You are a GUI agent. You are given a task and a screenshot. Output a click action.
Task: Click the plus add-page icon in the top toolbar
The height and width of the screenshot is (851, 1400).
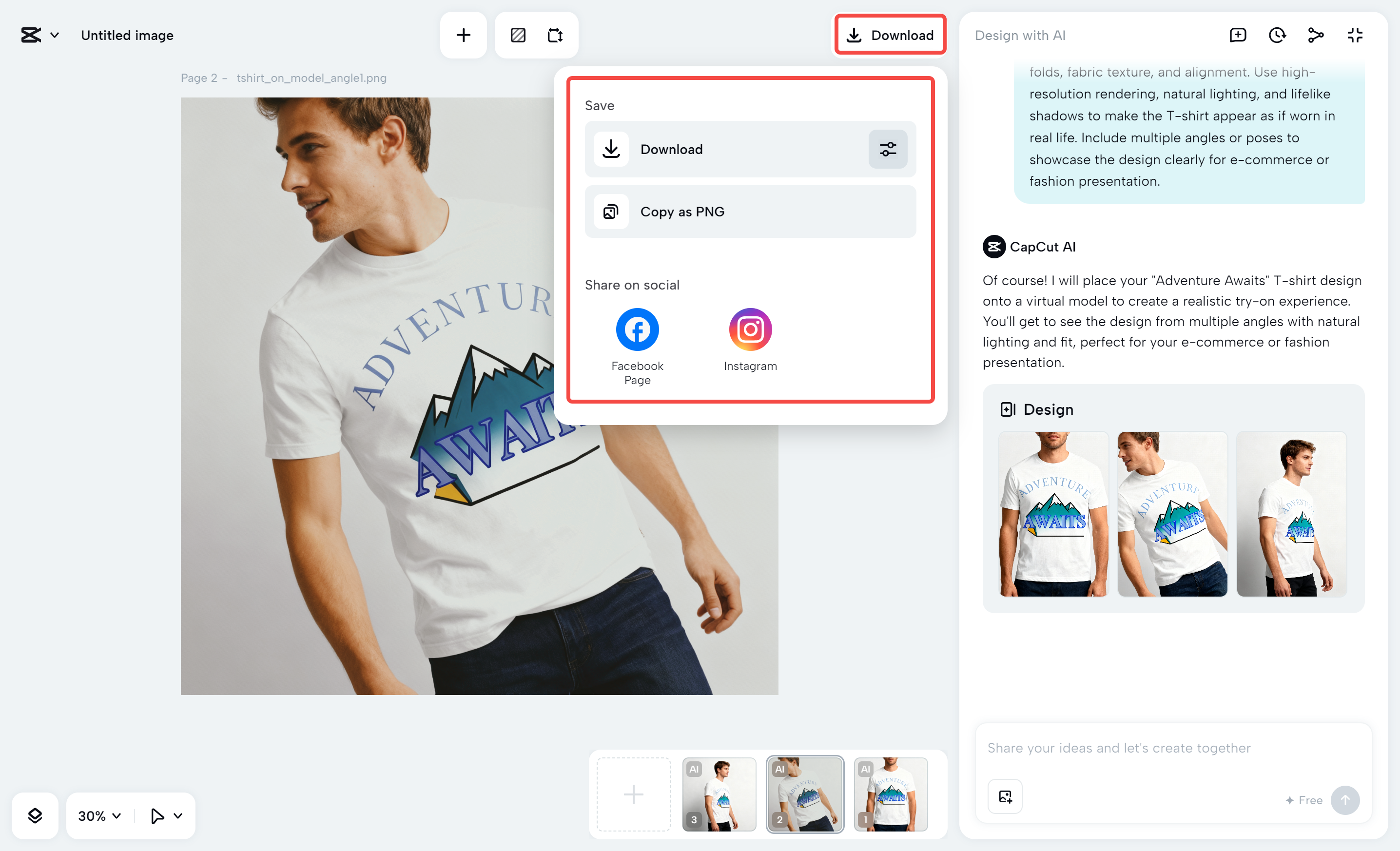pos(463,35)
